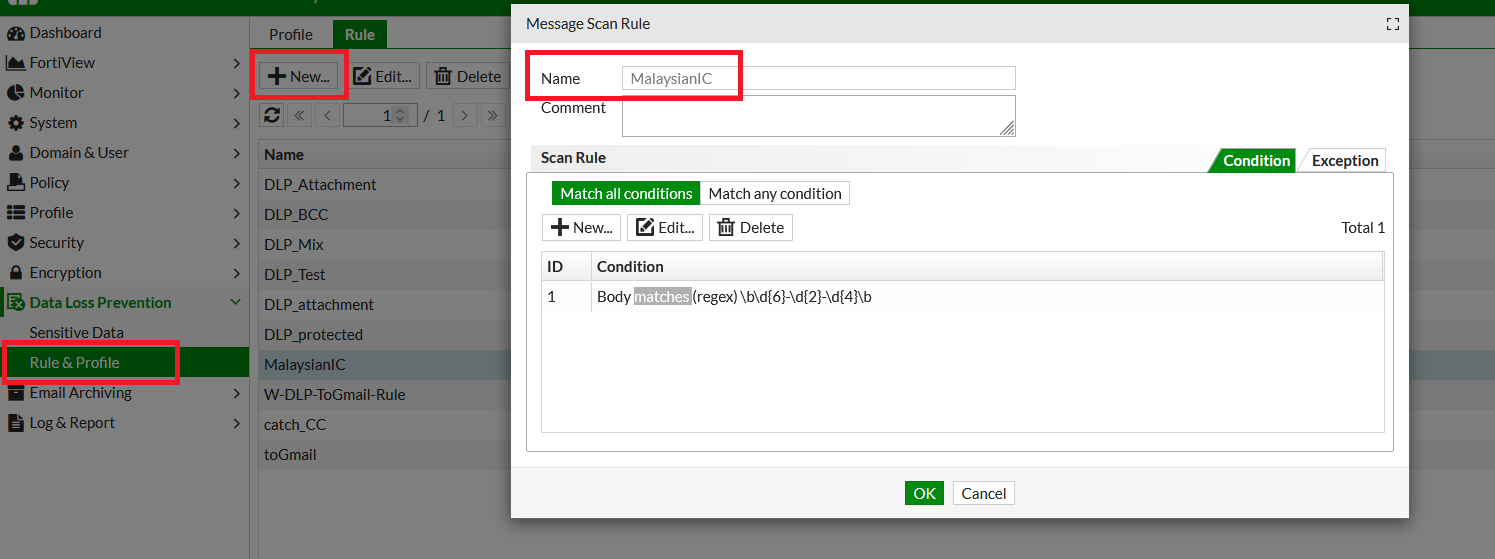Click the Email Archiving icon
This screenshot has width=1495, height=559.
click(15, 393)
